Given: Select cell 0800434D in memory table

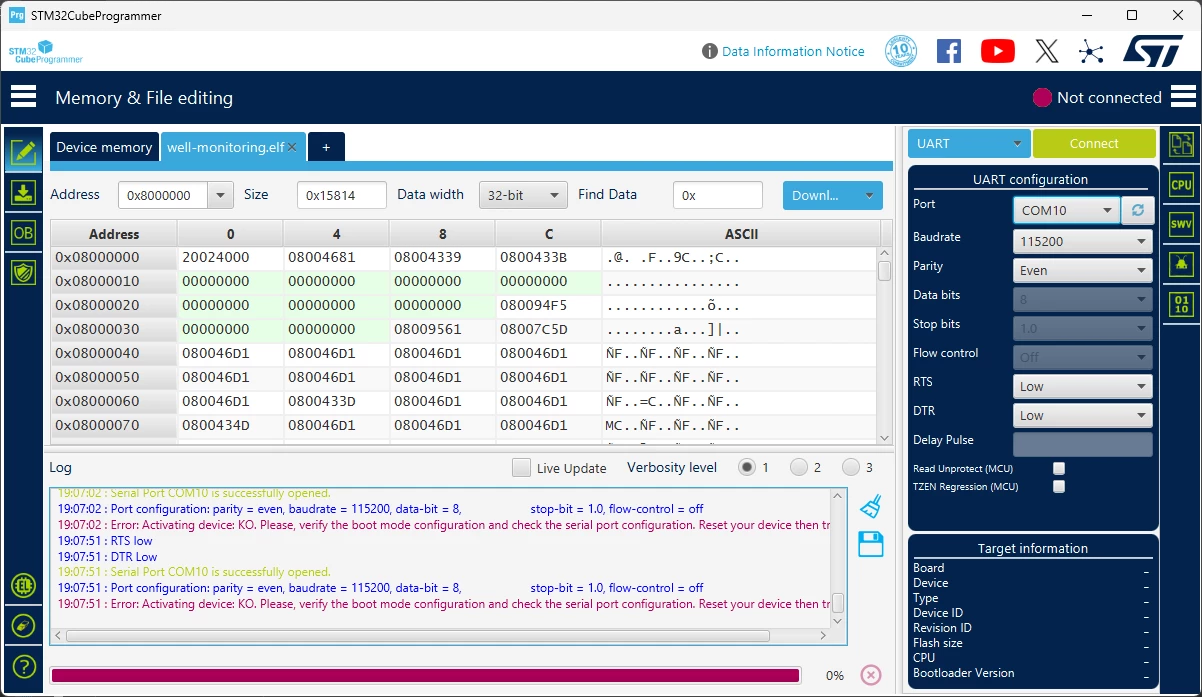Looking at the screenshot, I should (230, 425).
